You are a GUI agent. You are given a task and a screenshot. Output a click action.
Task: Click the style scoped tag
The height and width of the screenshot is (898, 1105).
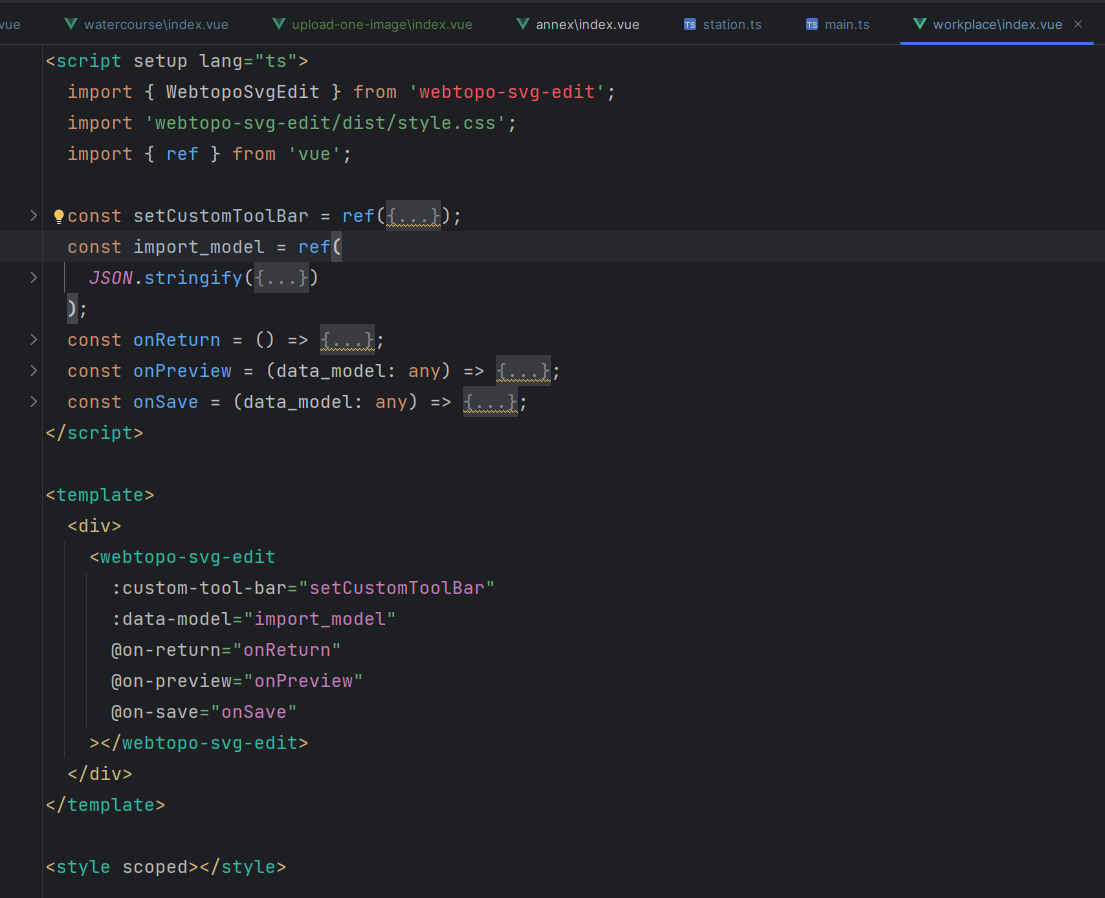[122, 868]
